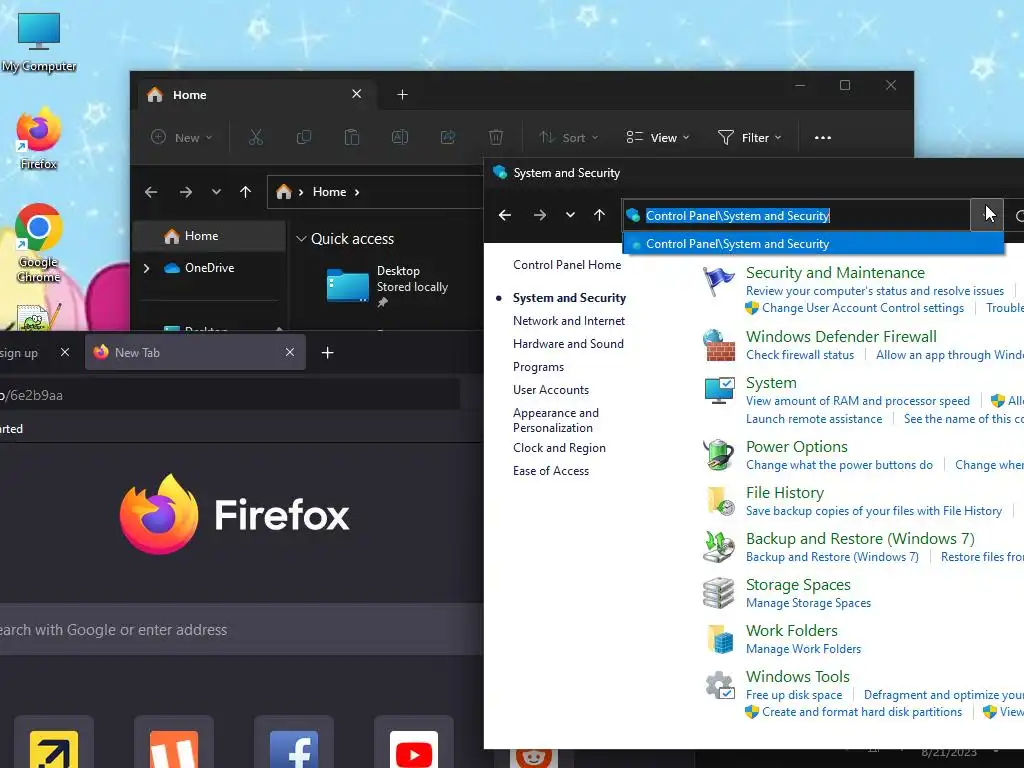Image resolution: width=1024 pixels, height=768 pixels.
Task: Add a new File Explorer tab
Action: coord(402,95)
